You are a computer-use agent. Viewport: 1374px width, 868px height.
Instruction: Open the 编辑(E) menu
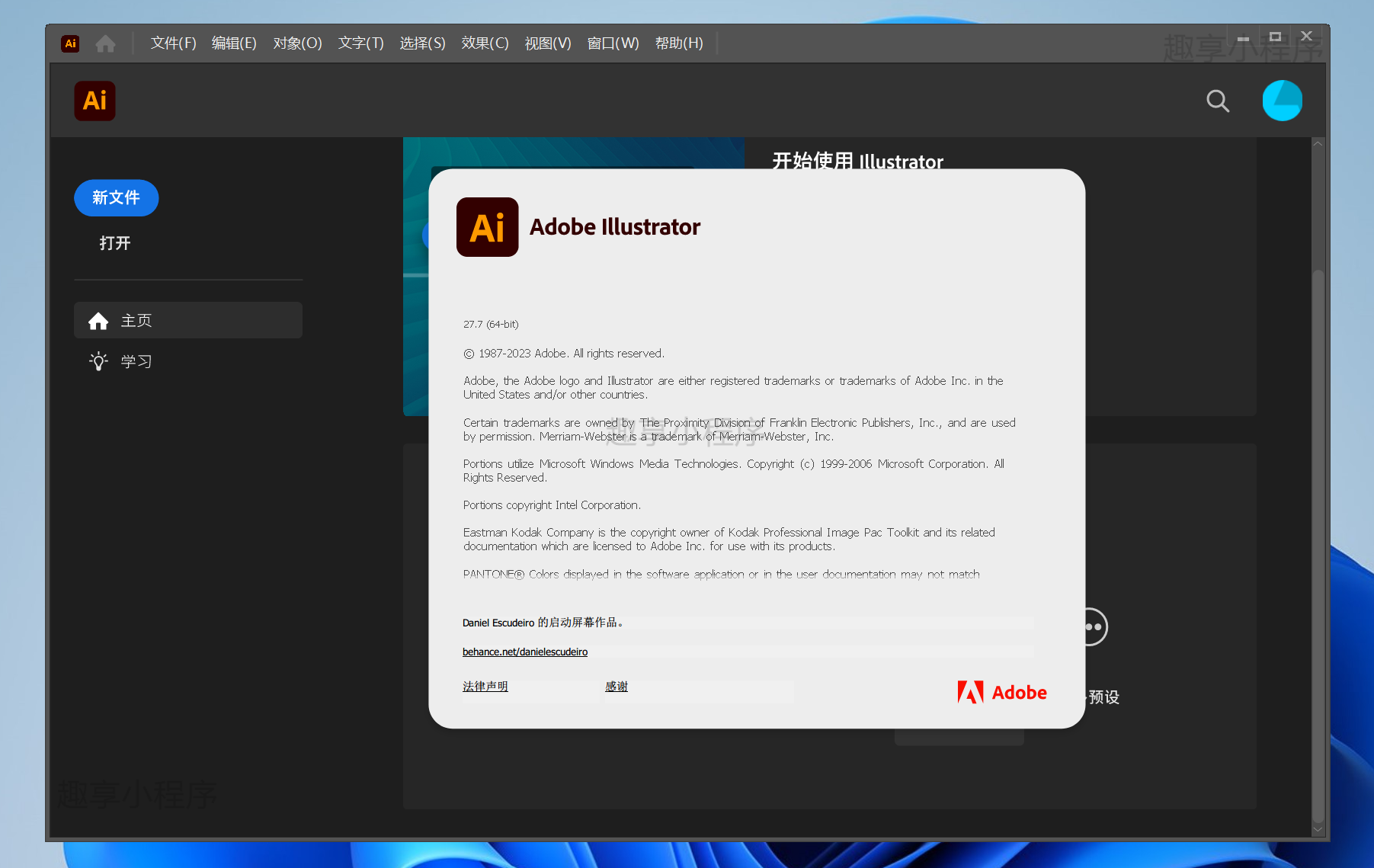(x=234, y=43)
